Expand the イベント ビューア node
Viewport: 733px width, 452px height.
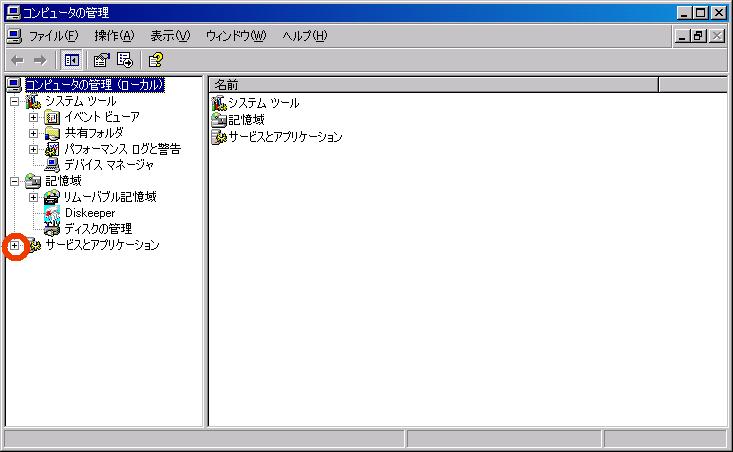(33, 117)
